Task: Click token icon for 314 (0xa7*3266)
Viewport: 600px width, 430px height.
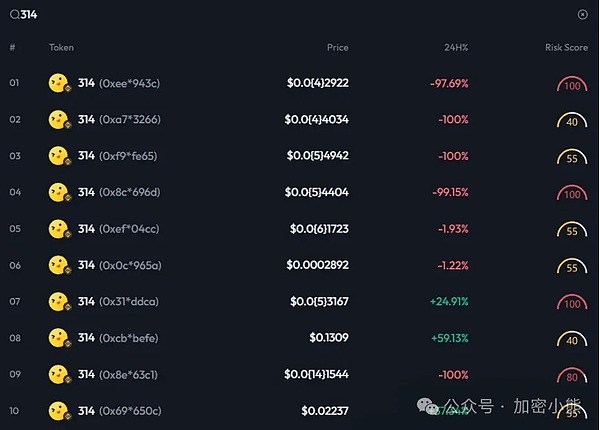Action: point(59,120)
